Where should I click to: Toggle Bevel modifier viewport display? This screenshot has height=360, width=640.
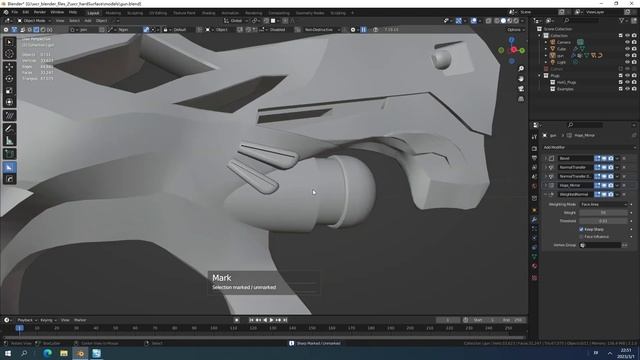[x=604, y=158]
